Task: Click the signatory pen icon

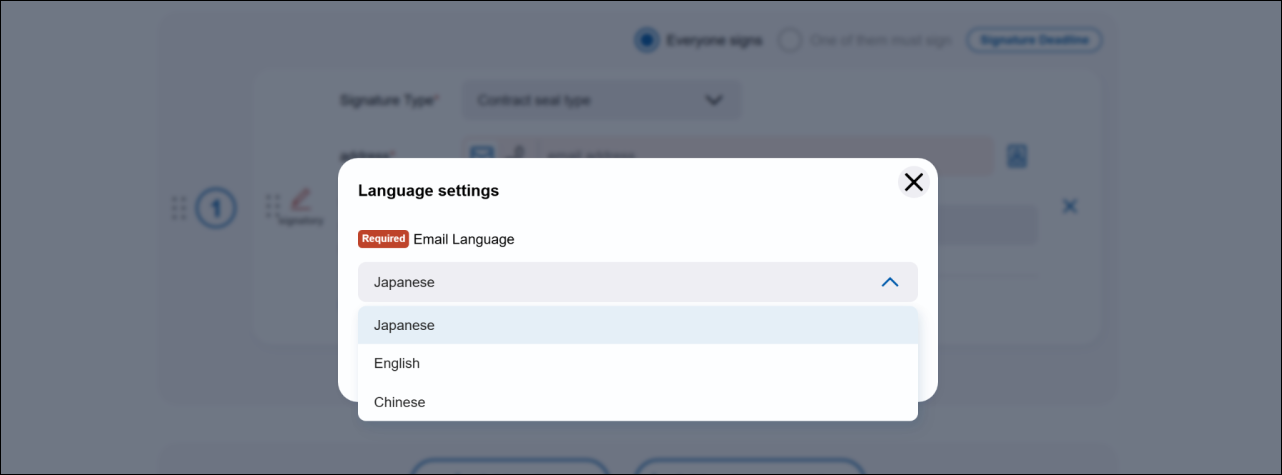Action: tap(300, 201)
